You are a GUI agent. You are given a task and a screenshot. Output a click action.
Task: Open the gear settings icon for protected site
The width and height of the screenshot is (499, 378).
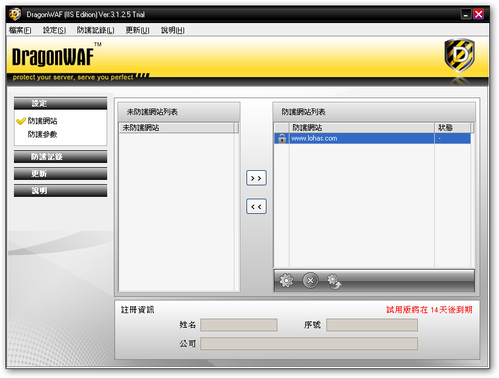(286, 281)
